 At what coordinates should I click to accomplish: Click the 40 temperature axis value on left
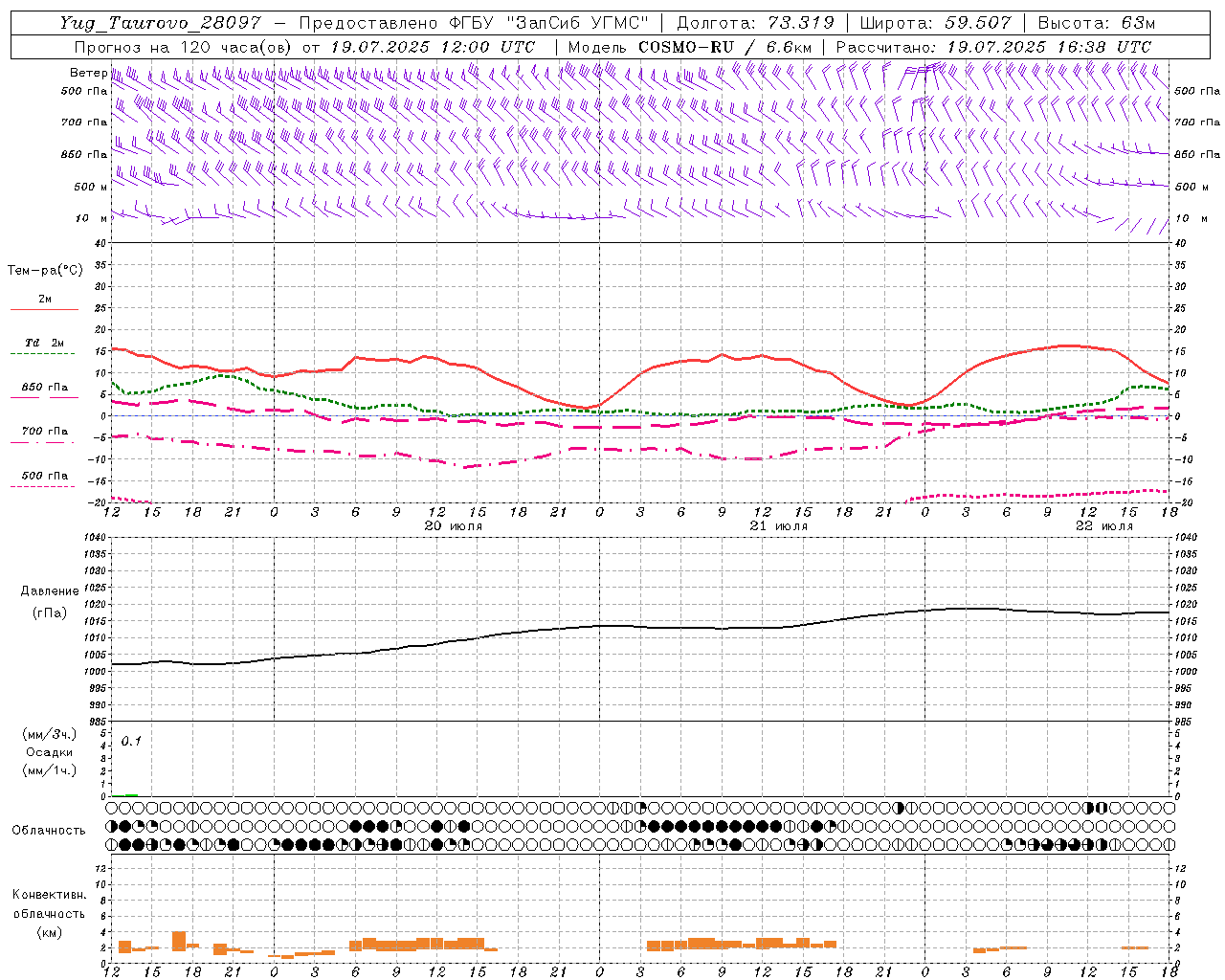101,243
